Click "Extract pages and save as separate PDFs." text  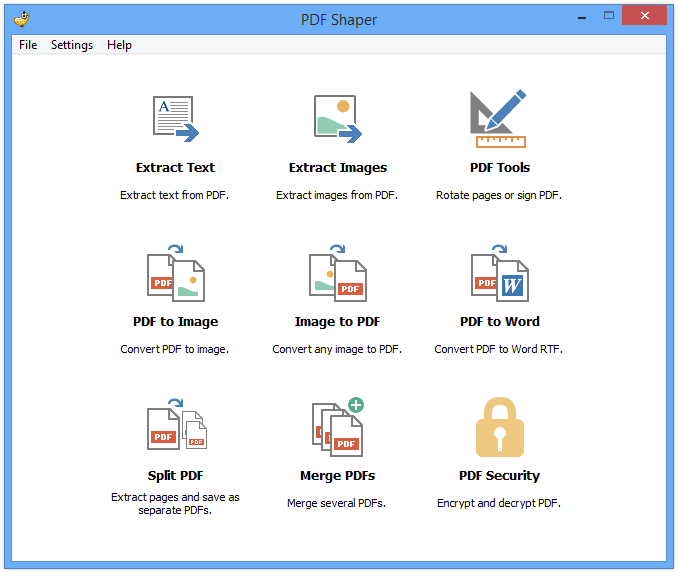175,504
